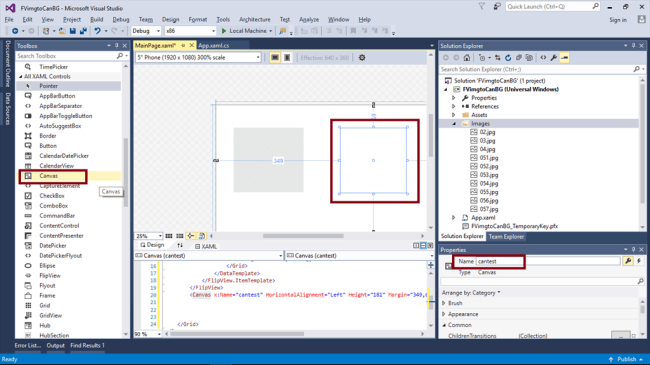Click Sync with Active Document icon
Image resolution: width=650 pixels, height=365 pixels.
click(x=497, y=58)
